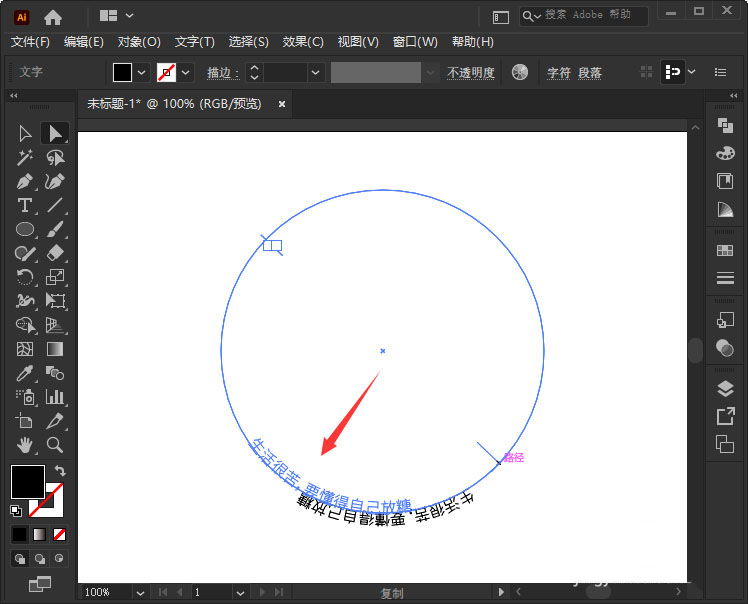Viewport: 748px width, 604px height.
Task: Choose the Ellipse tool
Action: click(26, 229)
